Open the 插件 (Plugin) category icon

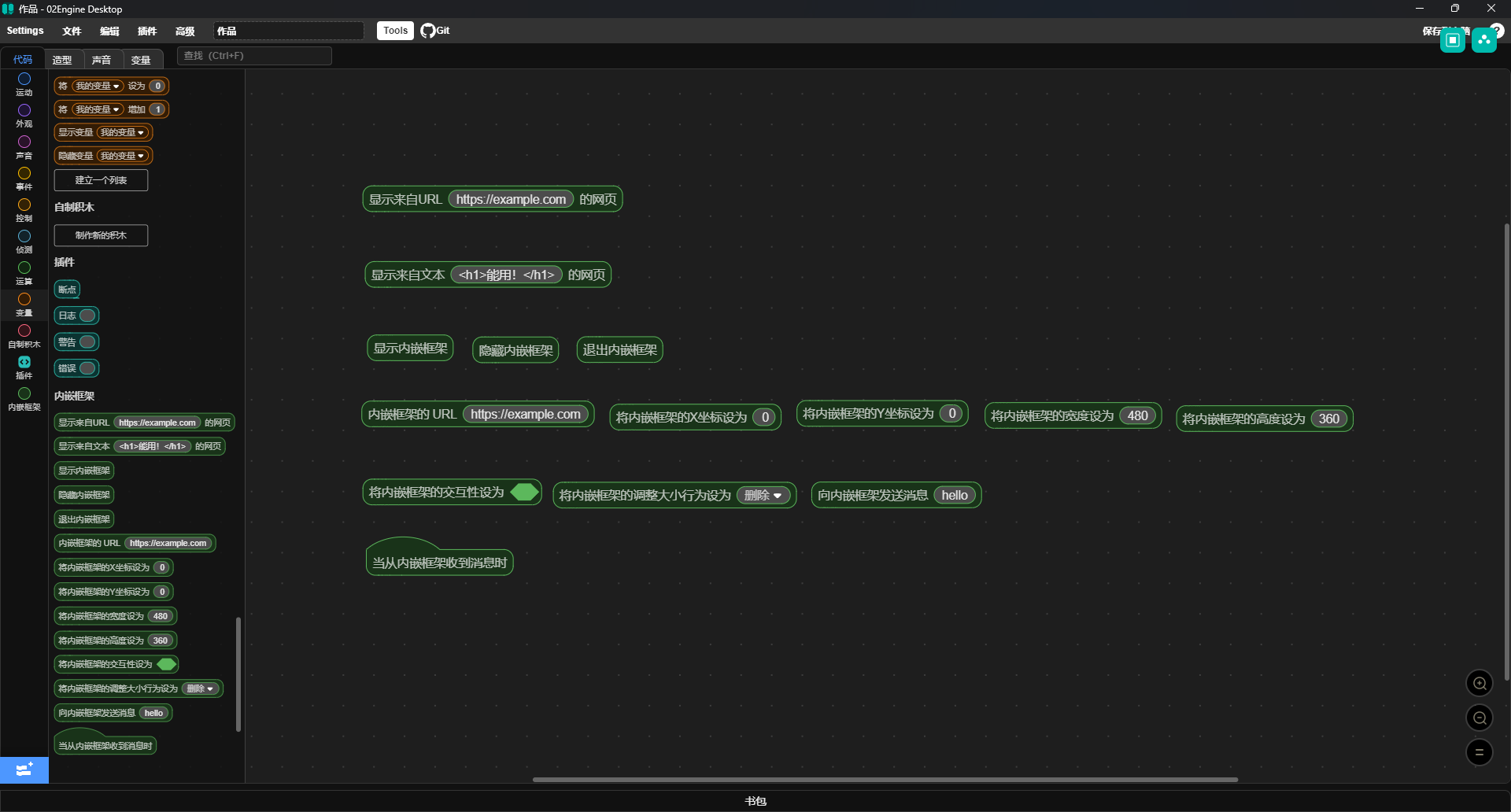point(24,367)
